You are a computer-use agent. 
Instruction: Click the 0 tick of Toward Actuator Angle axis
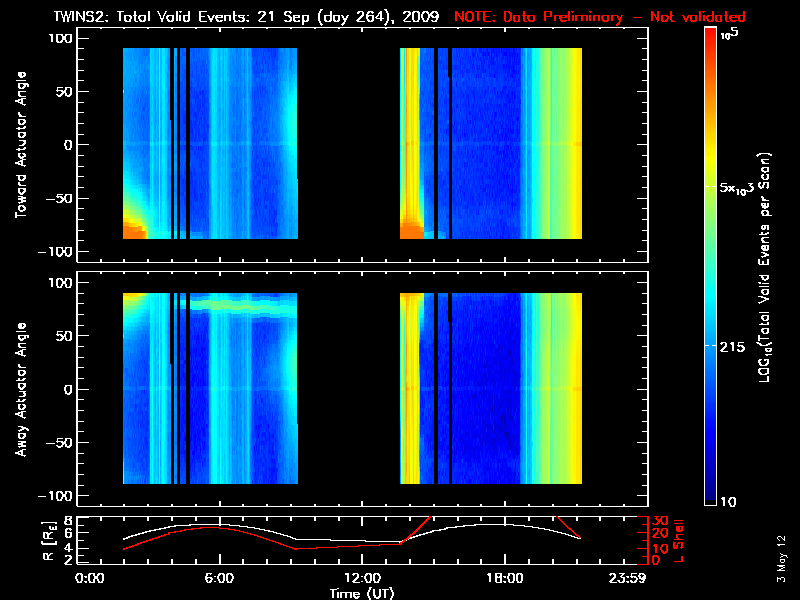[68, 145]
